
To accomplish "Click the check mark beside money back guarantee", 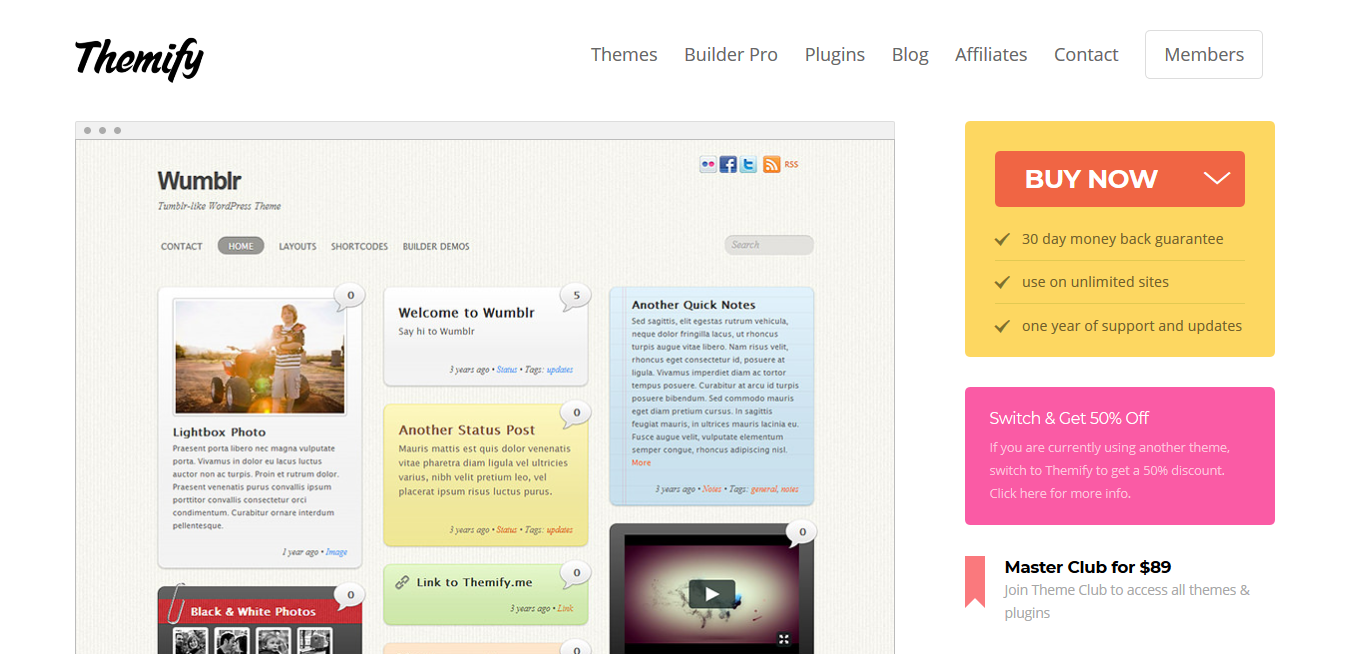I will coord(1002,239).
